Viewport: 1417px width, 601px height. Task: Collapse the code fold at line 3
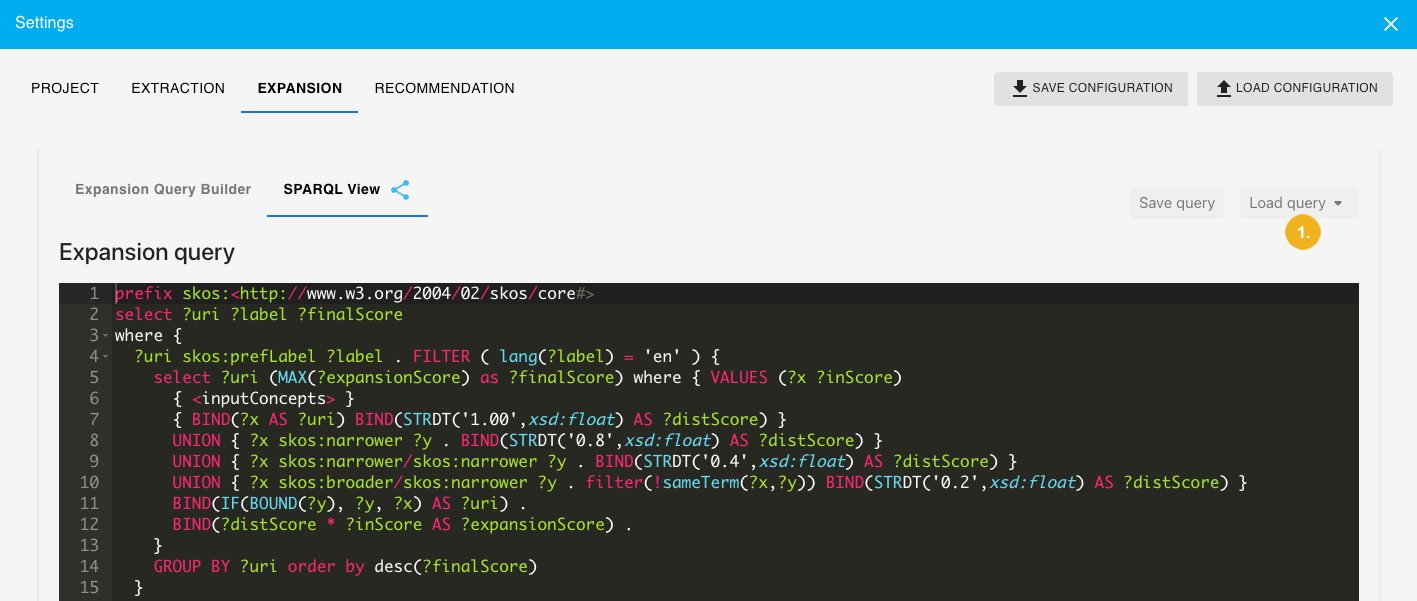pyautogui.click(x=103, y=334)
